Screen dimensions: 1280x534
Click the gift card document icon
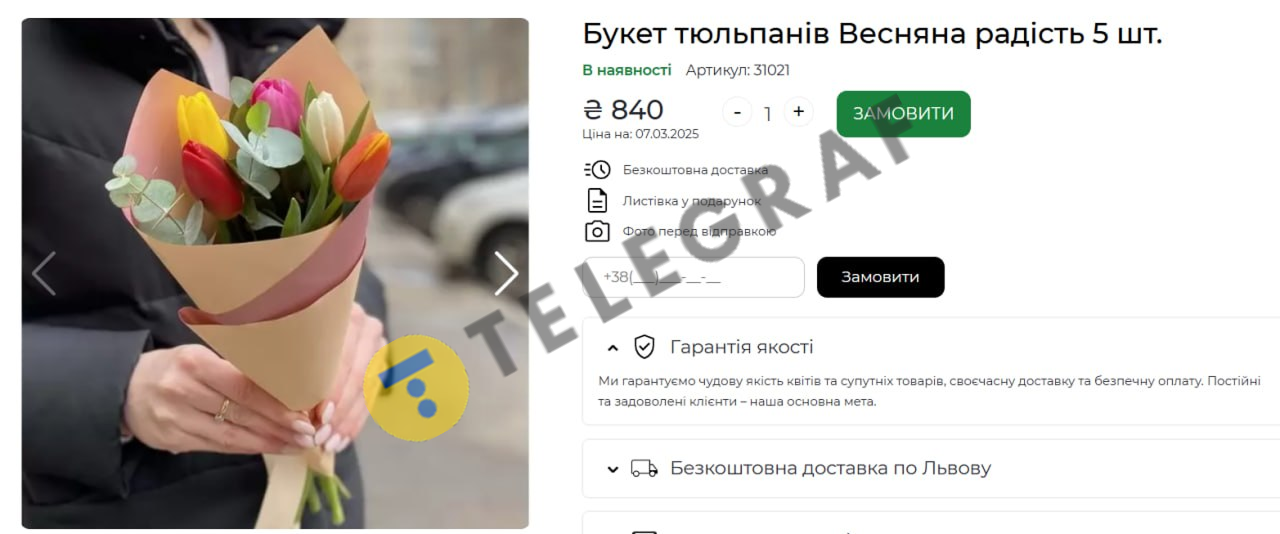pyautogui.click(x=597, y=200)
